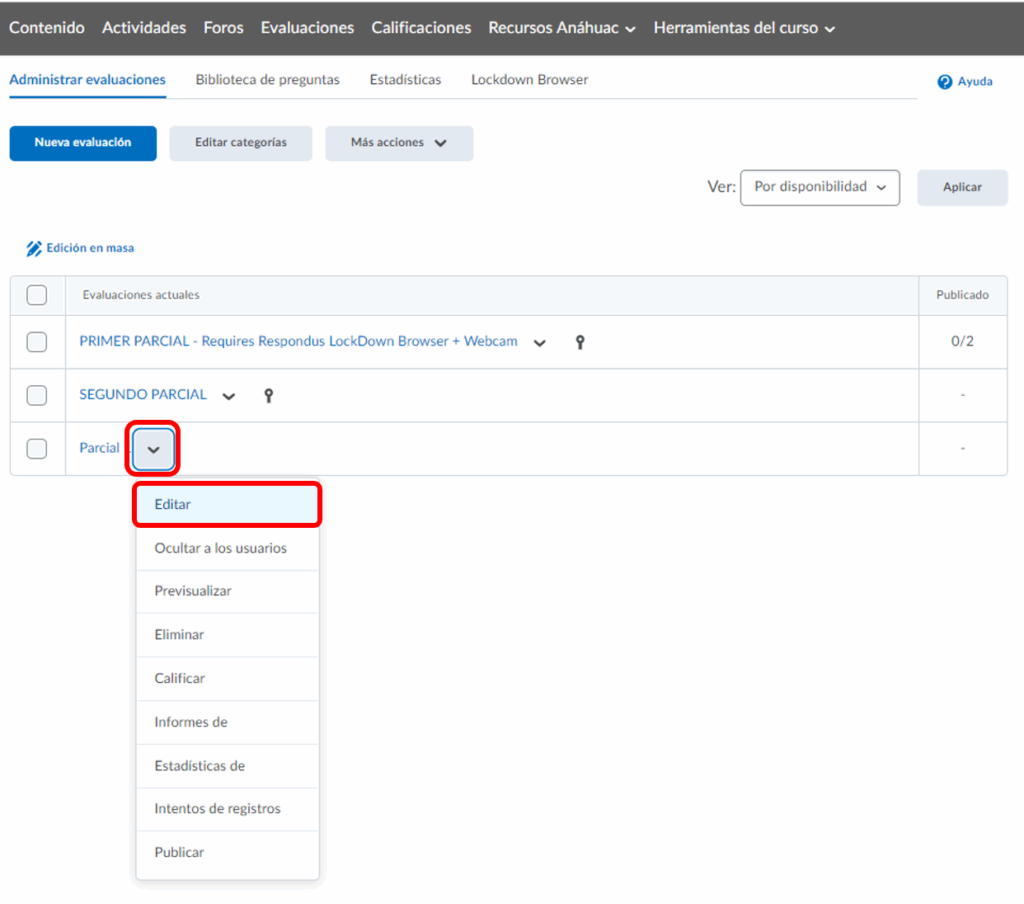Viewport: 1024px width, 904px height.
Task: Click the Aplicar button
Action: [x=962, y=187]
